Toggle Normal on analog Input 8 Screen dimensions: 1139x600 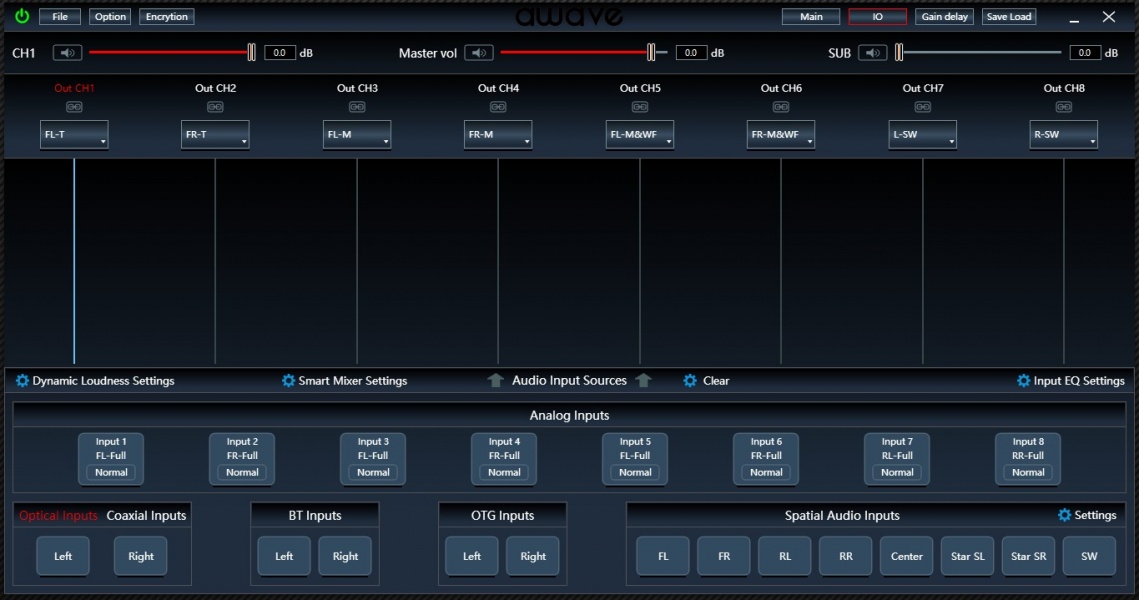point(1028,472)
